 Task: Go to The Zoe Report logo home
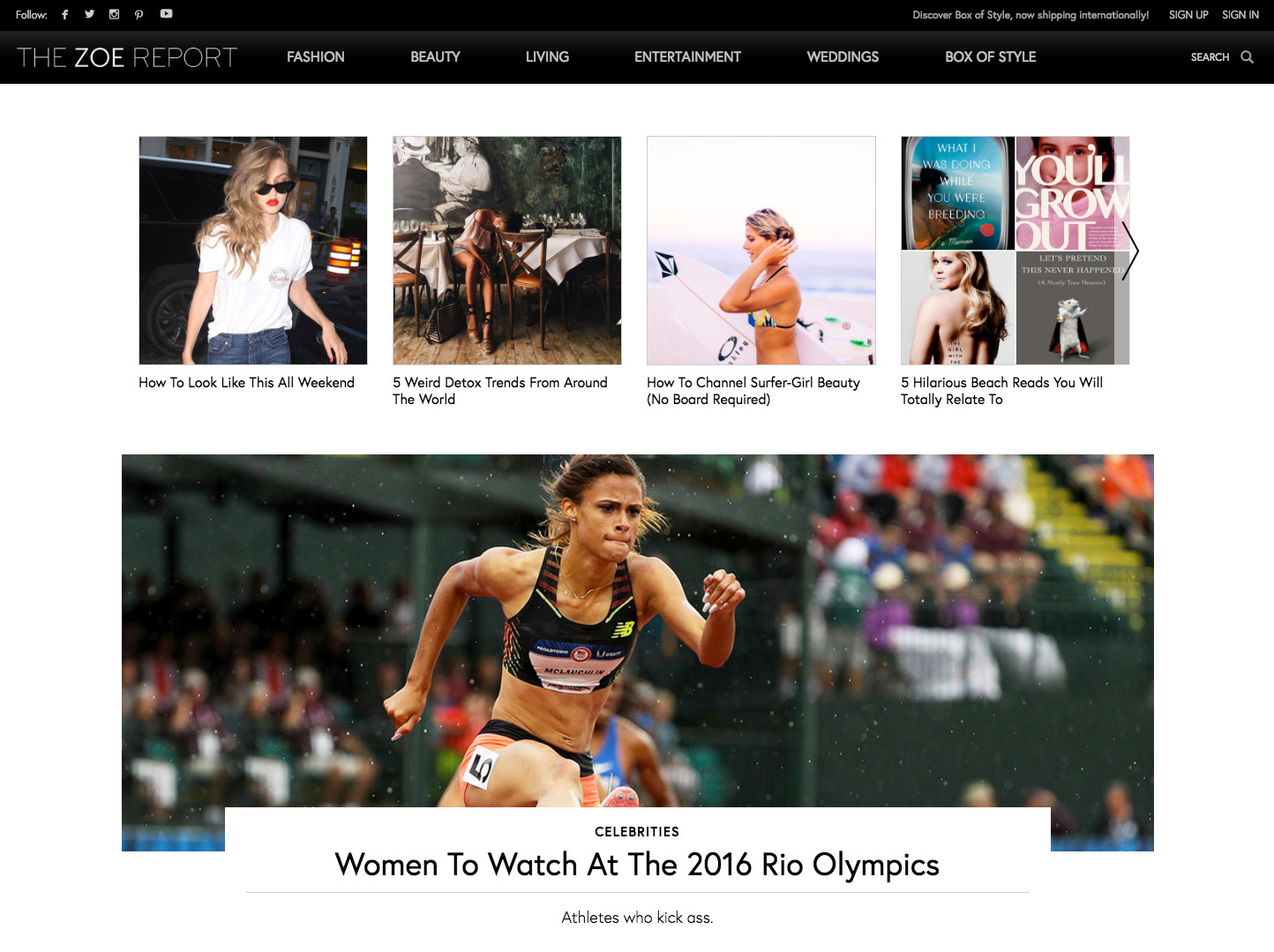point(127,57)
